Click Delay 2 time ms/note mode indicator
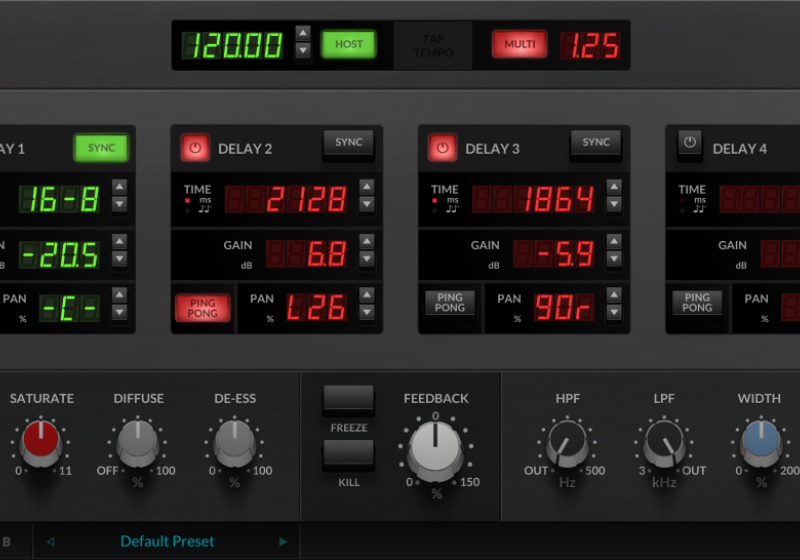 click(198, 205)
